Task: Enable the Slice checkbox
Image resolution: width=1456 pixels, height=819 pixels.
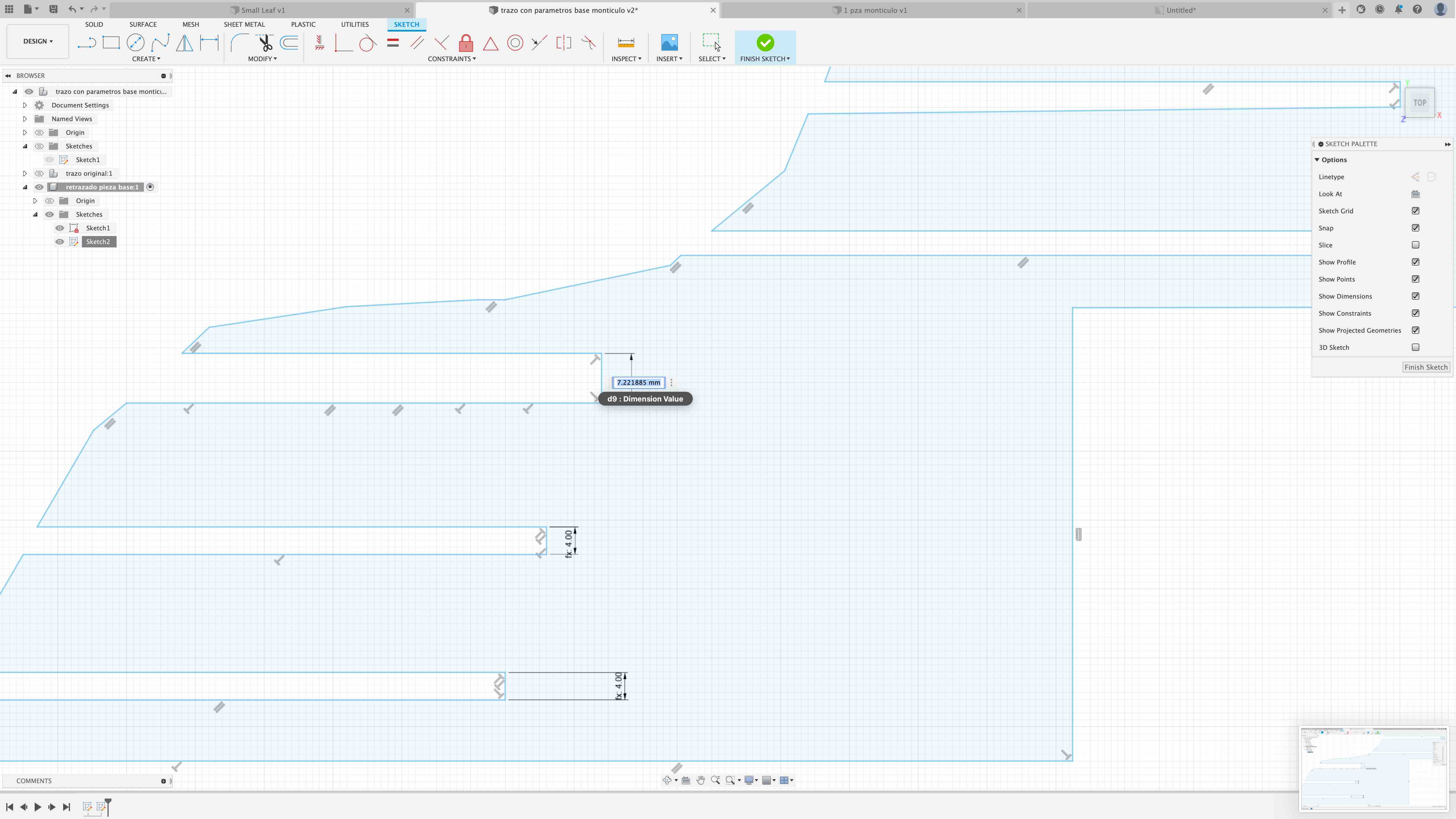Action: pos(1415,245)
